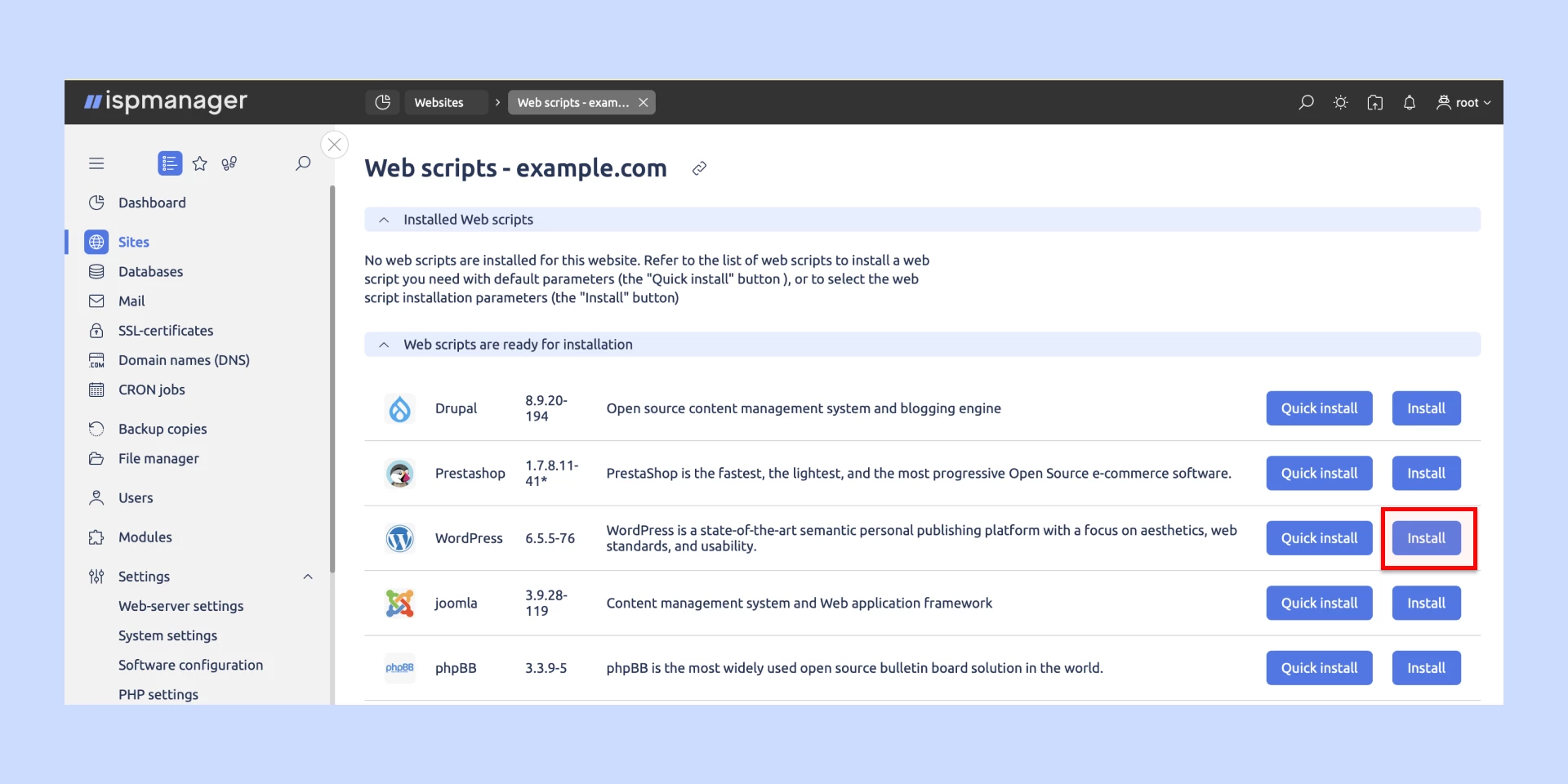1568x784 pixels.
Task: Open Web-server settings
Action: pos(180,606)
